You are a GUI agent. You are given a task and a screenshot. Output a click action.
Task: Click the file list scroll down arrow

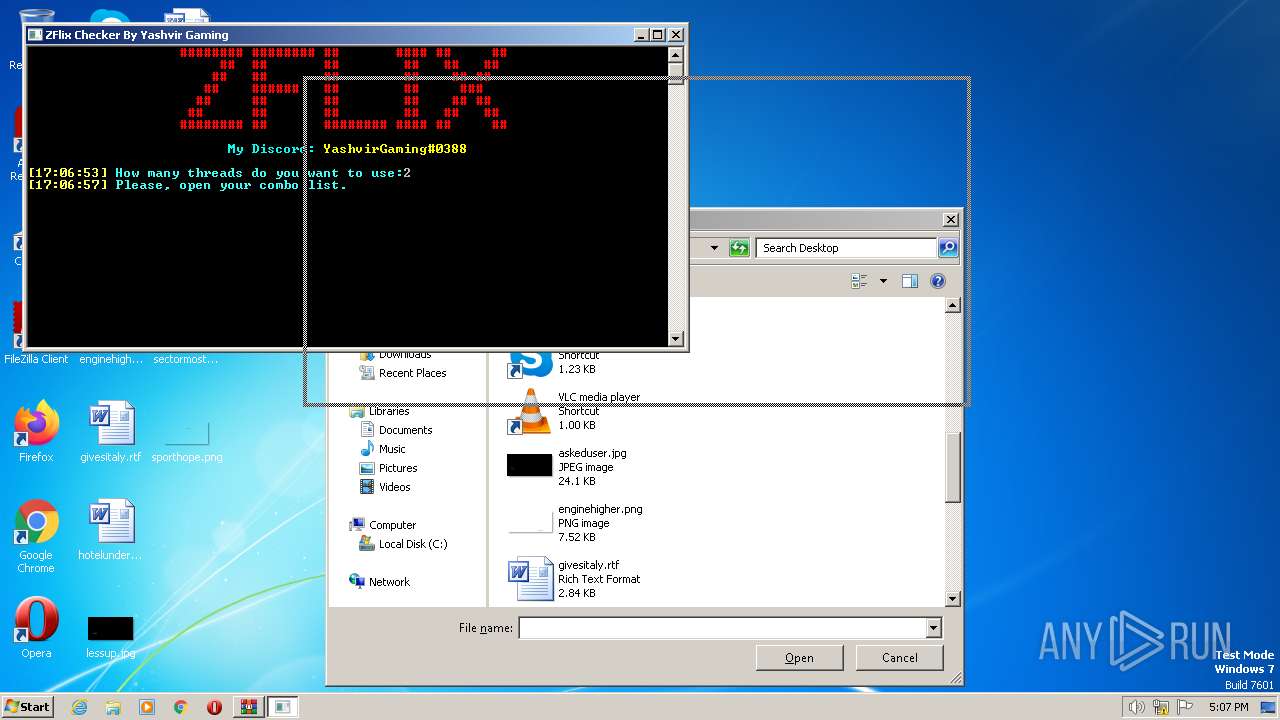pos(953,599)
